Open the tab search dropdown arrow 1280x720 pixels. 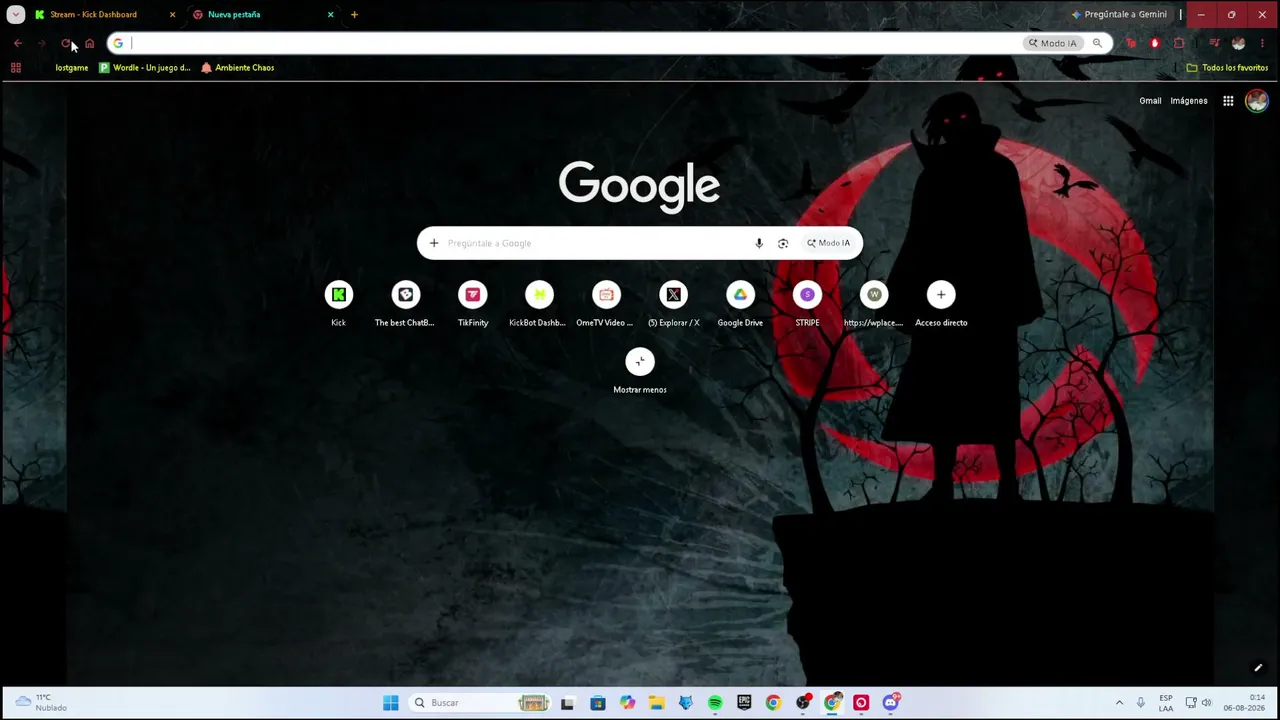pyautogui.click(x=15, y=14)
